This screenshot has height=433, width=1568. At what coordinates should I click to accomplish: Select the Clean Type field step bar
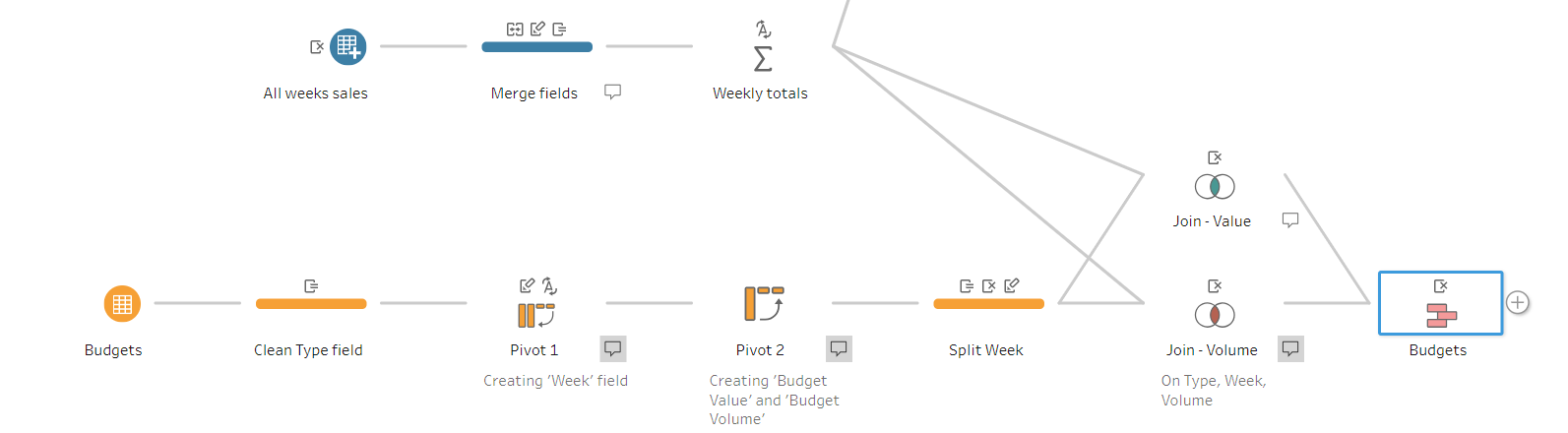(311, 304)
